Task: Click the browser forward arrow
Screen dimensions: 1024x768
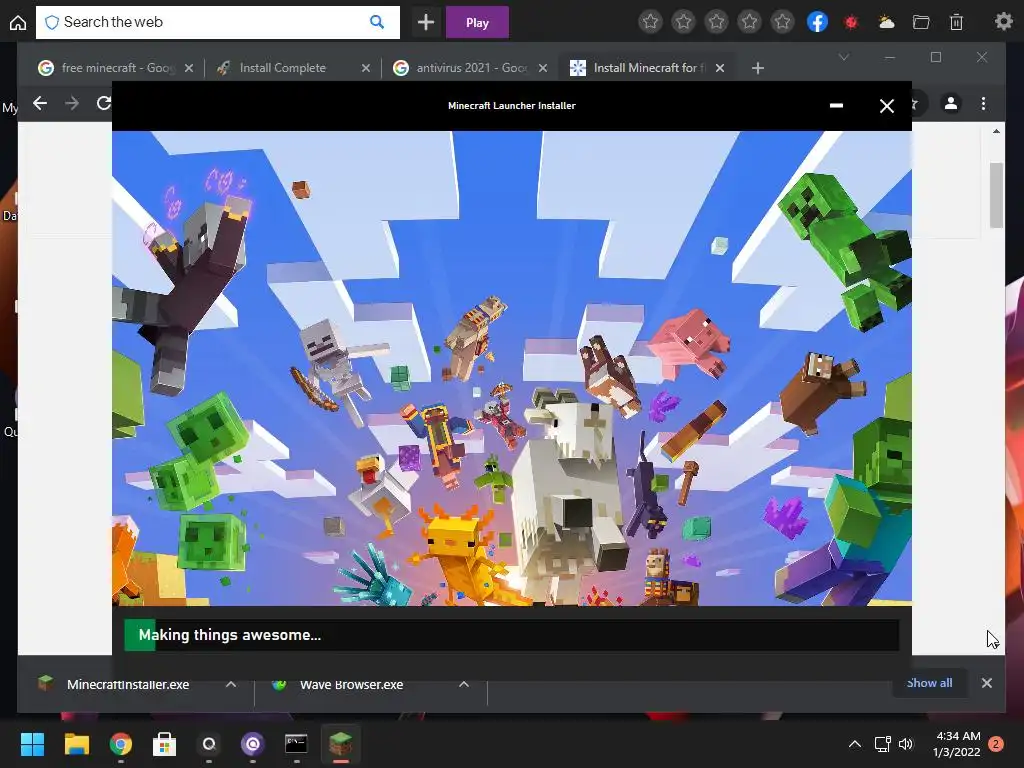Action: (x=72, y=103)
